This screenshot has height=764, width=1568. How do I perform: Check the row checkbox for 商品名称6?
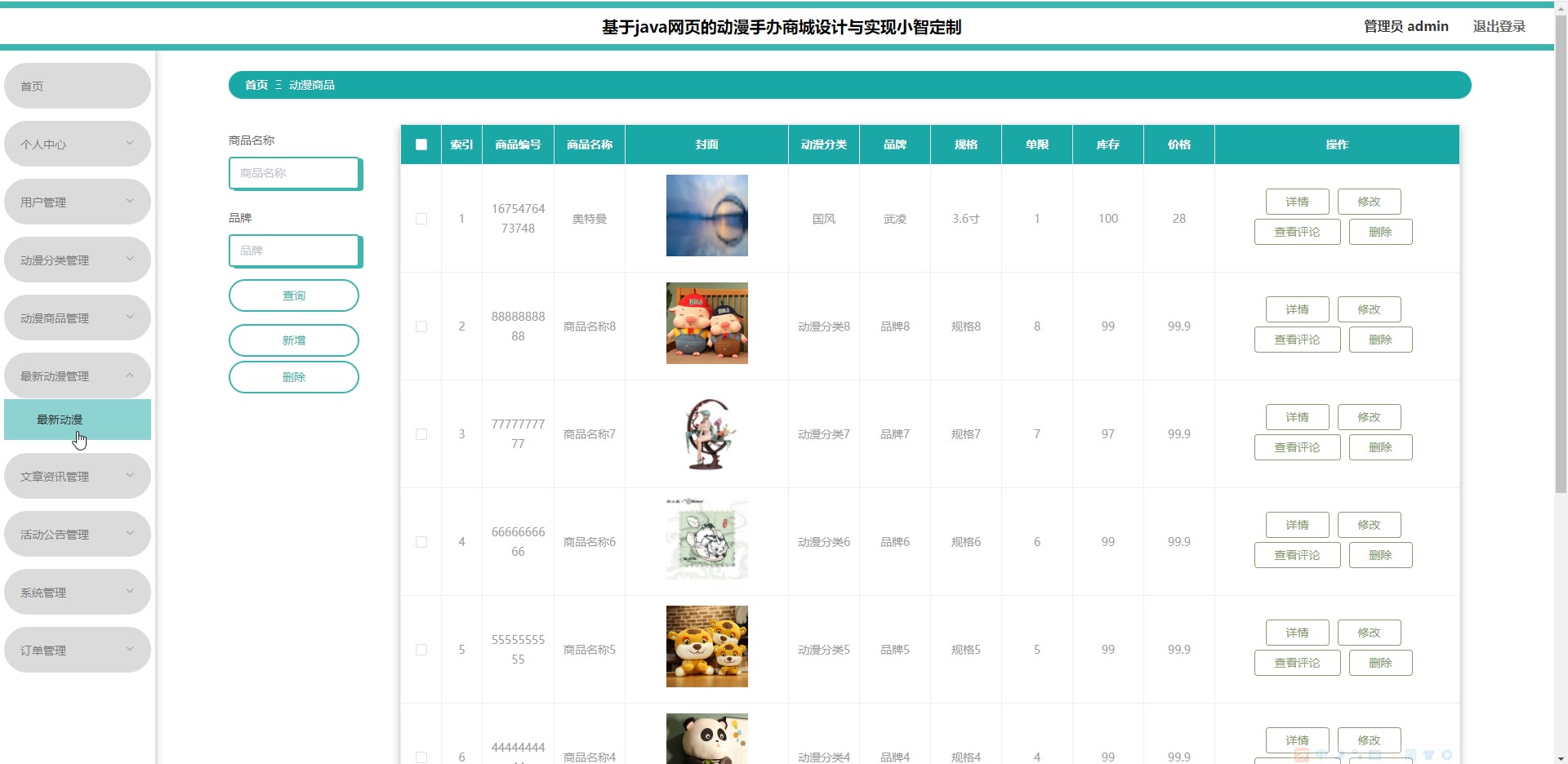click(421, 542)
